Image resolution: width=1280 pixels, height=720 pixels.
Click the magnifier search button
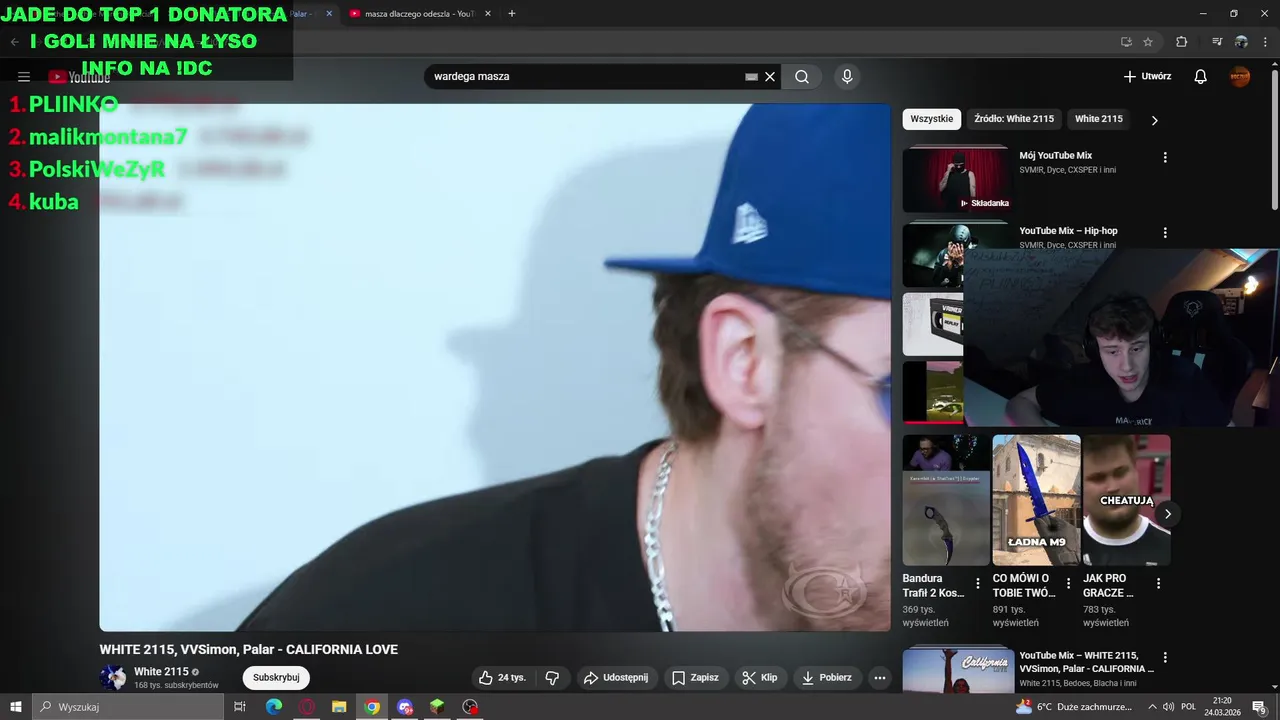tap(802, 77)
